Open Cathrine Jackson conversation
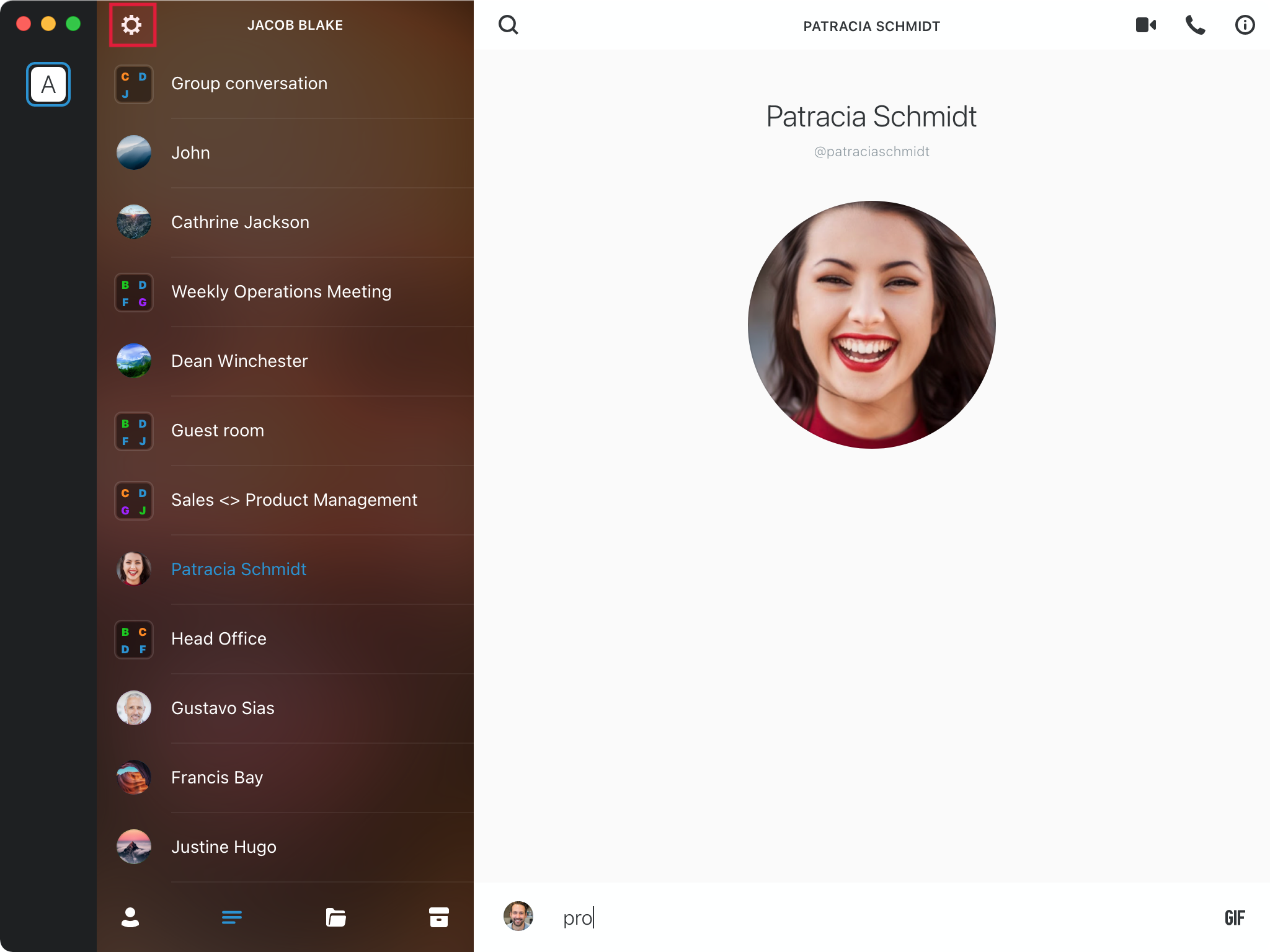This screenshot has height=952, width=1270. [285, 223]
